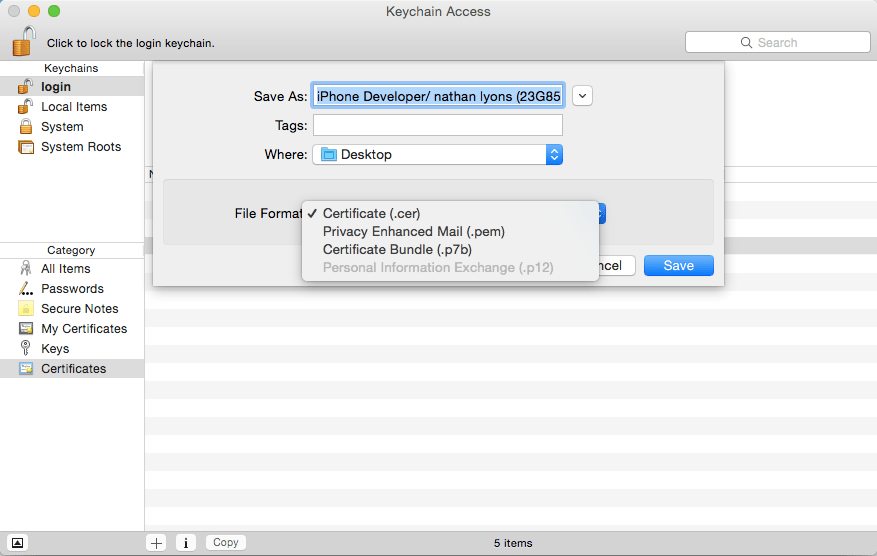Toggle the preview pane button at bottom-left
This screenshot has width=877, height=556.
click(x=17, y=543)
